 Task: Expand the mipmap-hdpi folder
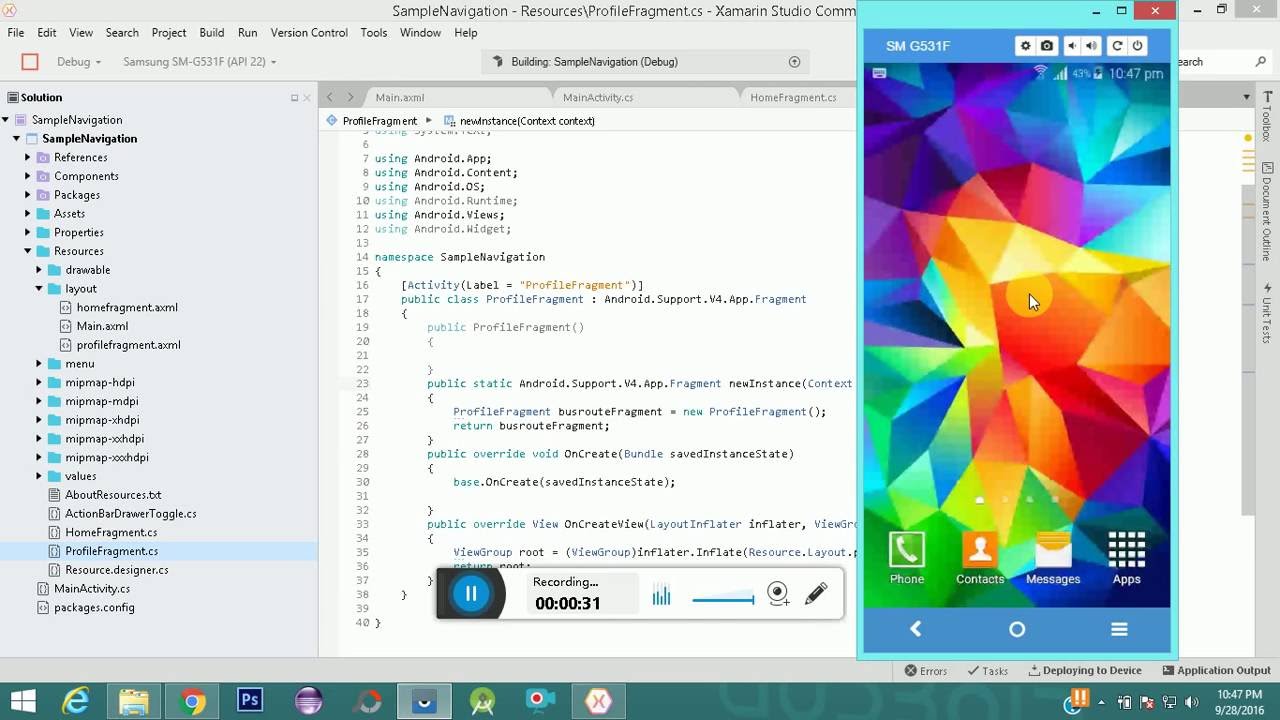[x=39, y=383]
